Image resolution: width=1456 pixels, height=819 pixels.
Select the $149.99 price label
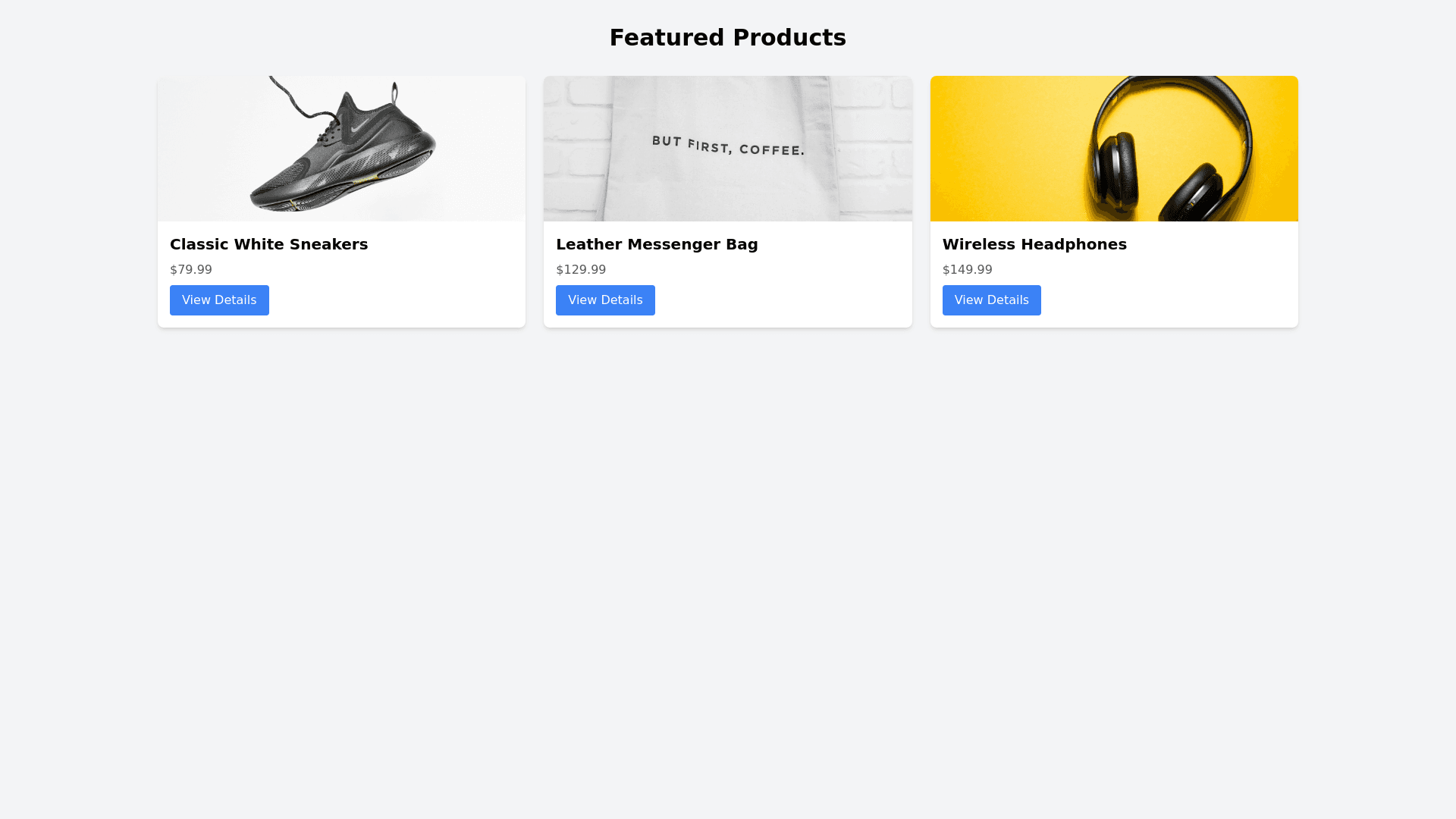(x=967, y=270)
